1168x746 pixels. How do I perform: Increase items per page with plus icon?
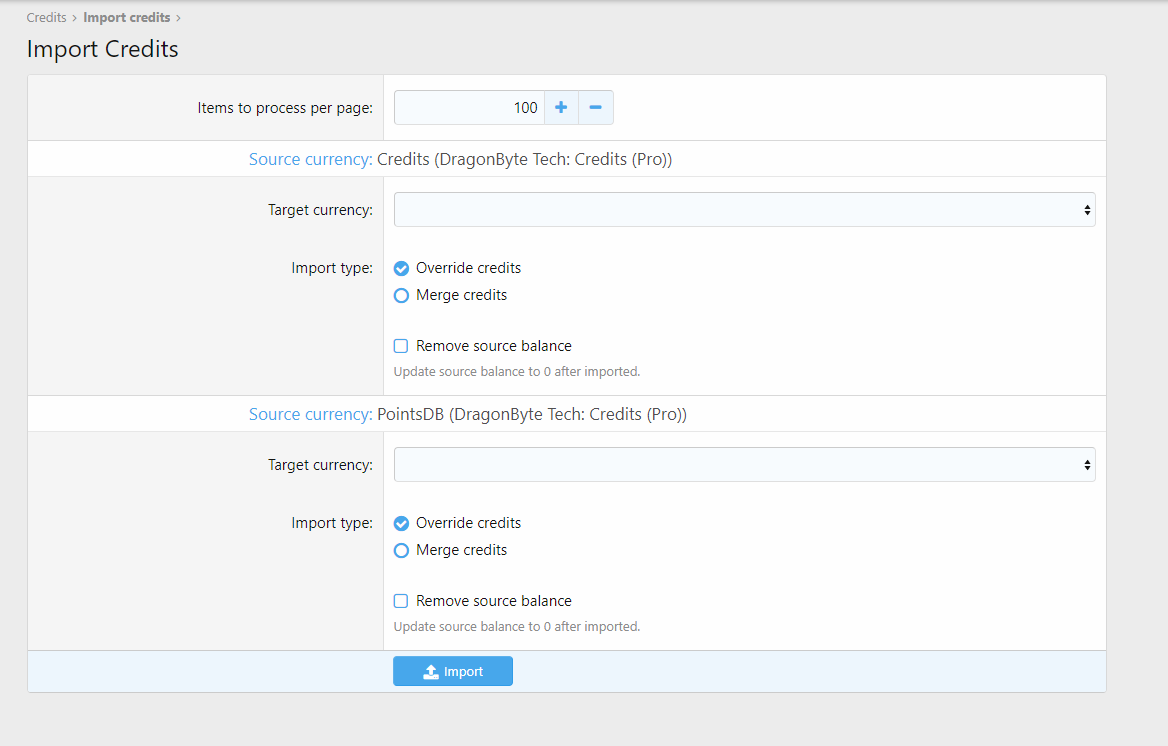pos(561,108)
